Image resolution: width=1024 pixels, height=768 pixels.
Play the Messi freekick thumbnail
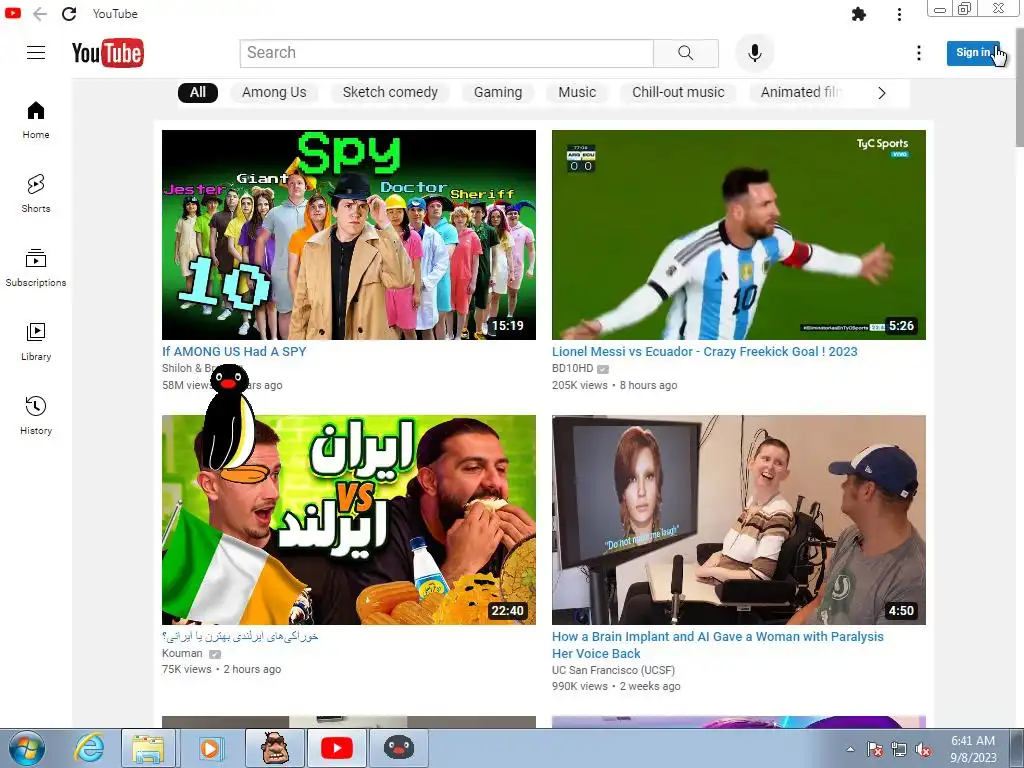click(x=739, y=234)
